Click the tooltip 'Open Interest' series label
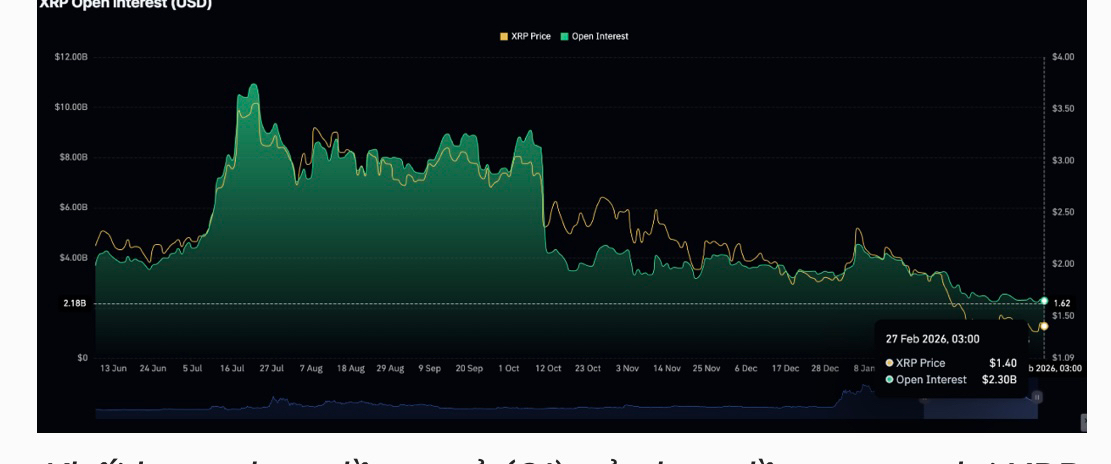This screenshot has height=464, width=1111. click(931, 380)
